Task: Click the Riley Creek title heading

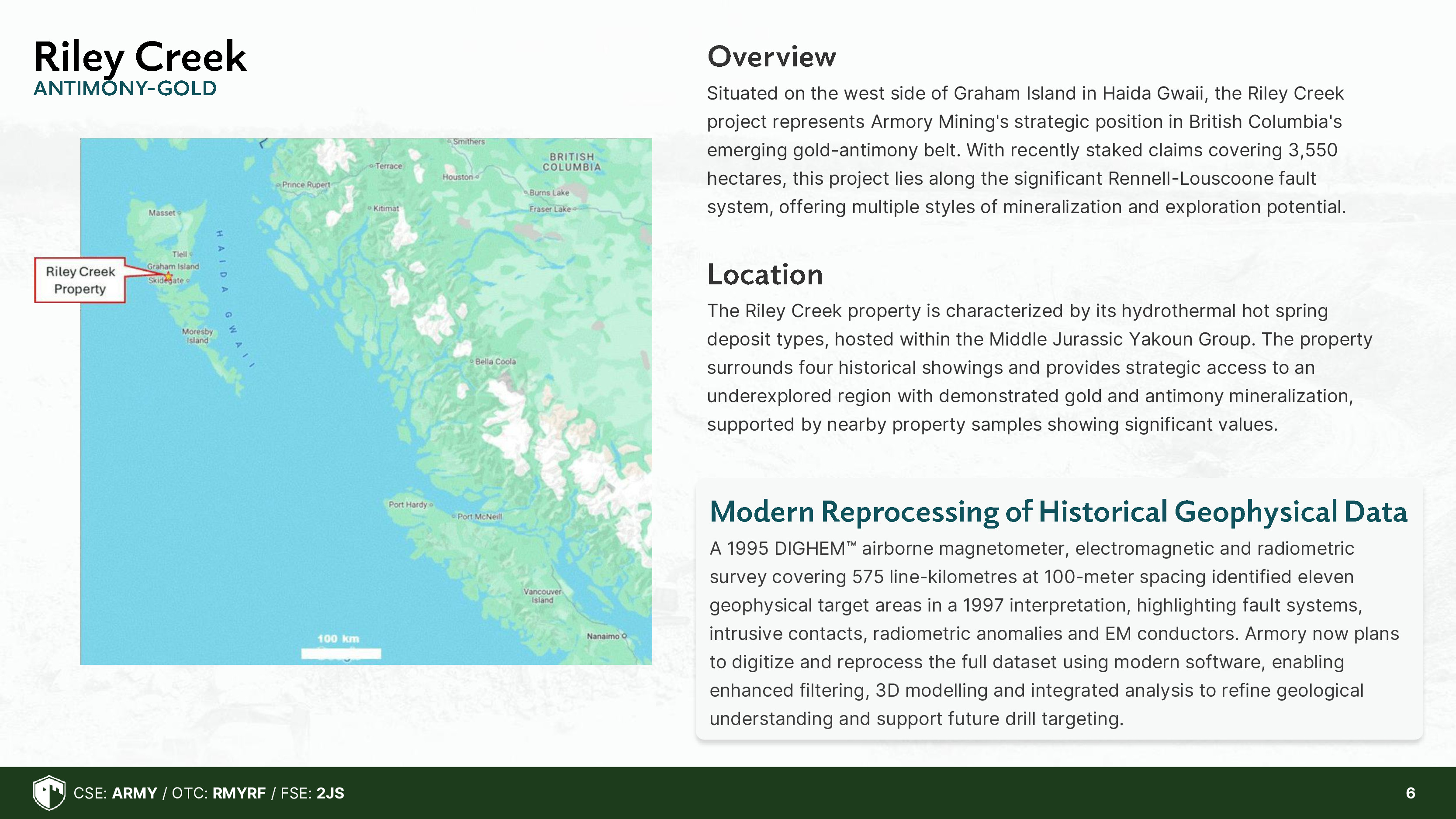Action: pyautogui.click(x=140, y=58)
